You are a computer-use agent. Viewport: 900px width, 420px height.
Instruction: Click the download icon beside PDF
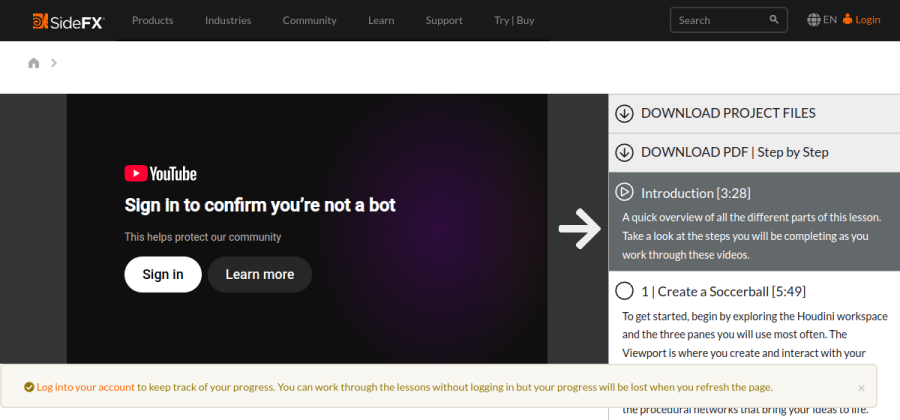point(624,153)
